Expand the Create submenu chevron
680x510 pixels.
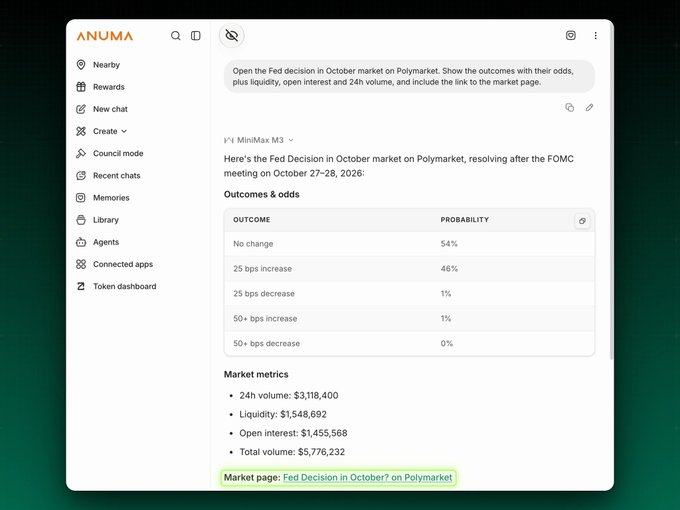pos(124,131)
